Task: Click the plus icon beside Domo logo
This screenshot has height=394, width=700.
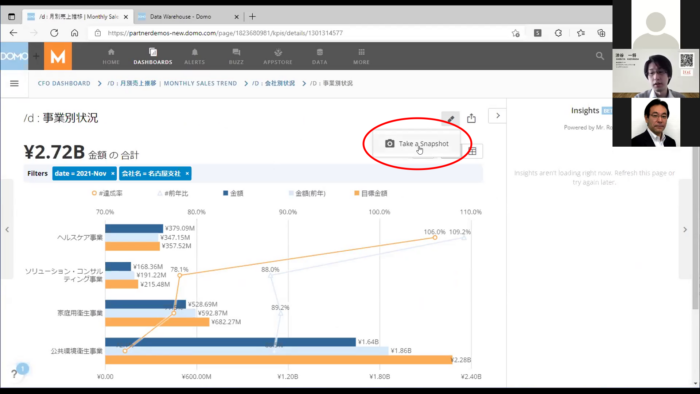Action: (x=36, y=56)
